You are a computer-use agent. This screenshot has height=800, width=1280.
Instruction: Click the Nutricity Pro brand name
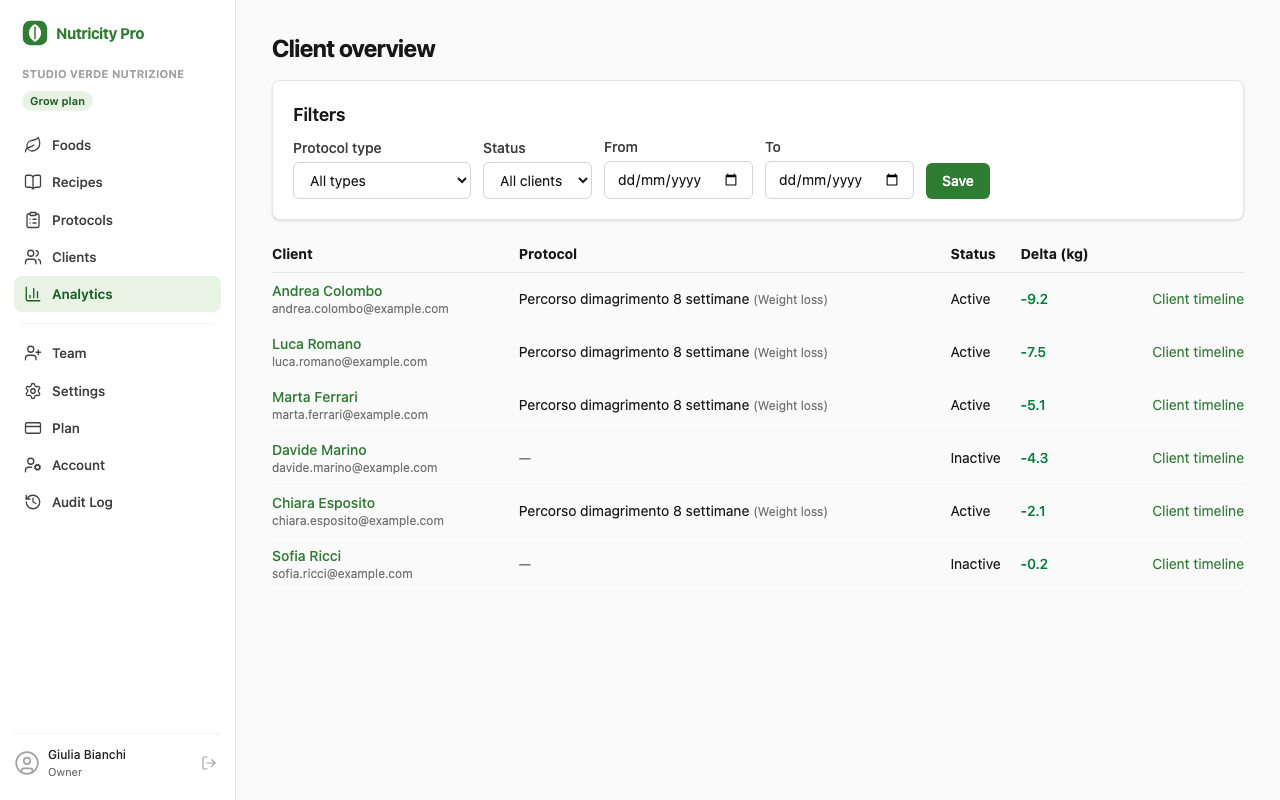pos(100,33)
